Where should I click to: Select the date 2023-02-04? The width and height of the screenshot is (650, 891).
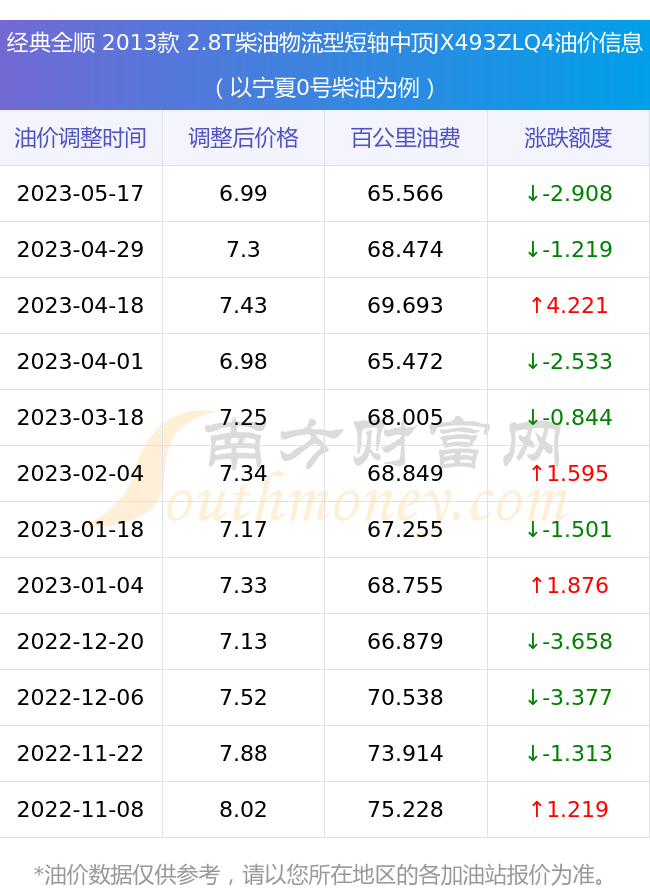[81, 473]
